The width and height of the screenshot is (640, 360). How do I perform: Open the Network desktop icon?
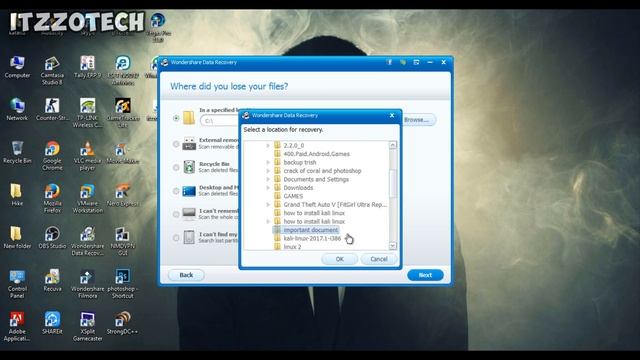coord(17,109)
